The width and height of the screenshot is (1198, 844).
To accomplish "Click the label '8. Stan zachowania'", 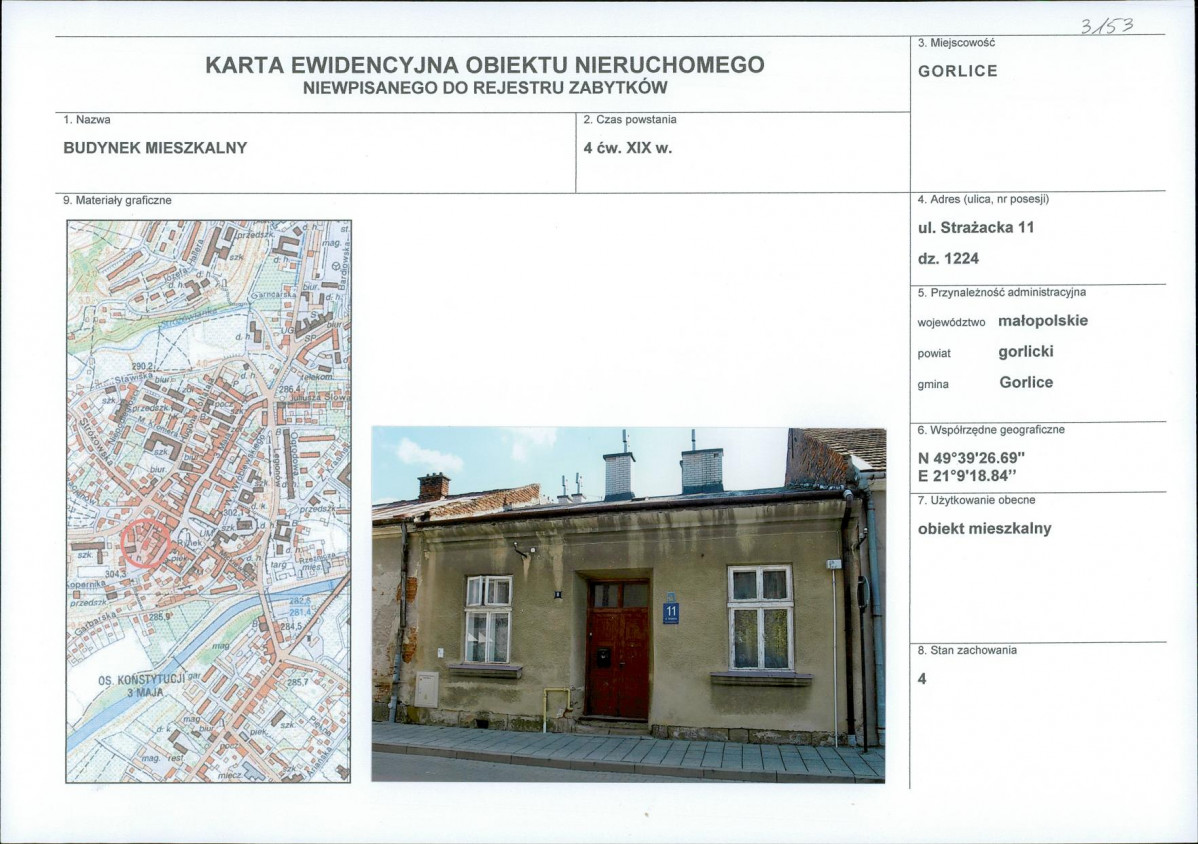I will [x=967, y=651].
